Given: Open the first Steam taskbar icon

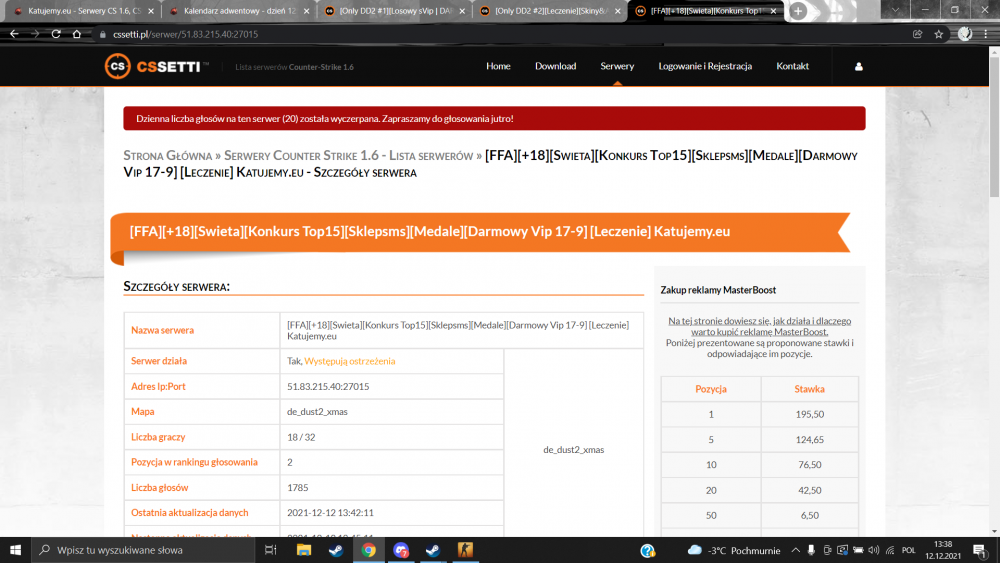Looking at the screenshot, I should [336, 550].
